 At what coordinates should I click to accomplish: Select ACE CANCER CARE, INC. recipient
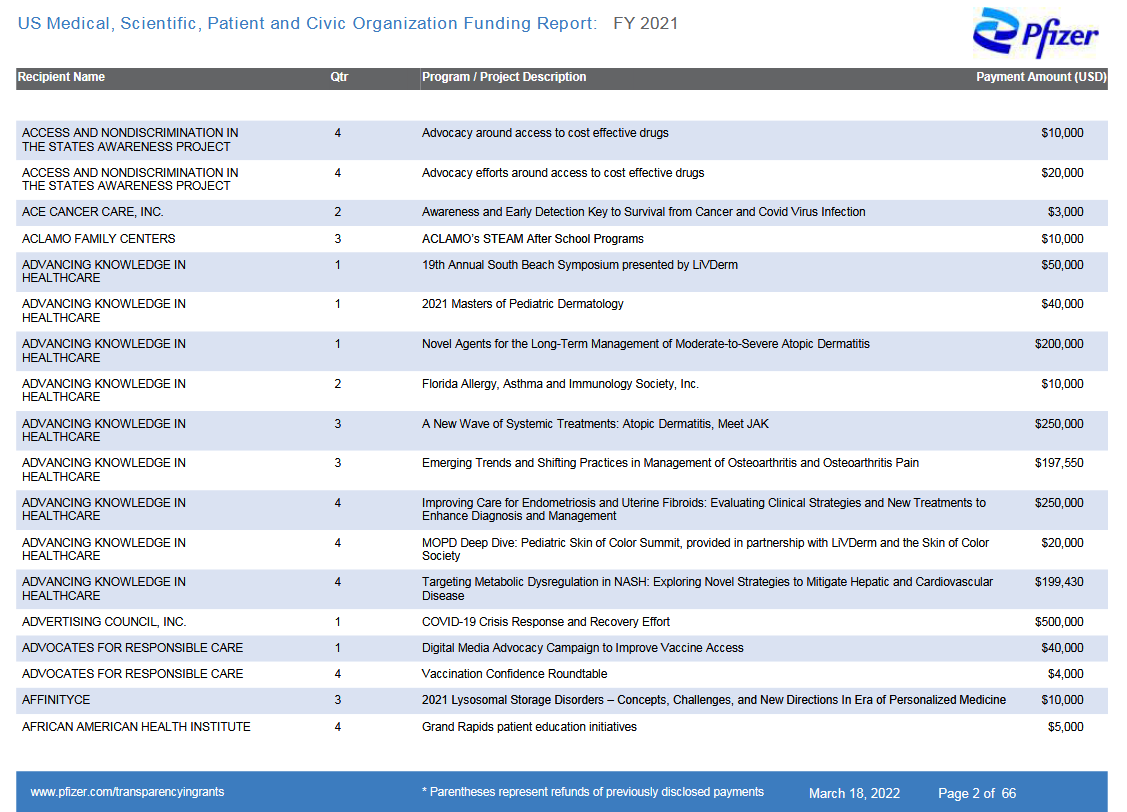[x=93, y=212]
